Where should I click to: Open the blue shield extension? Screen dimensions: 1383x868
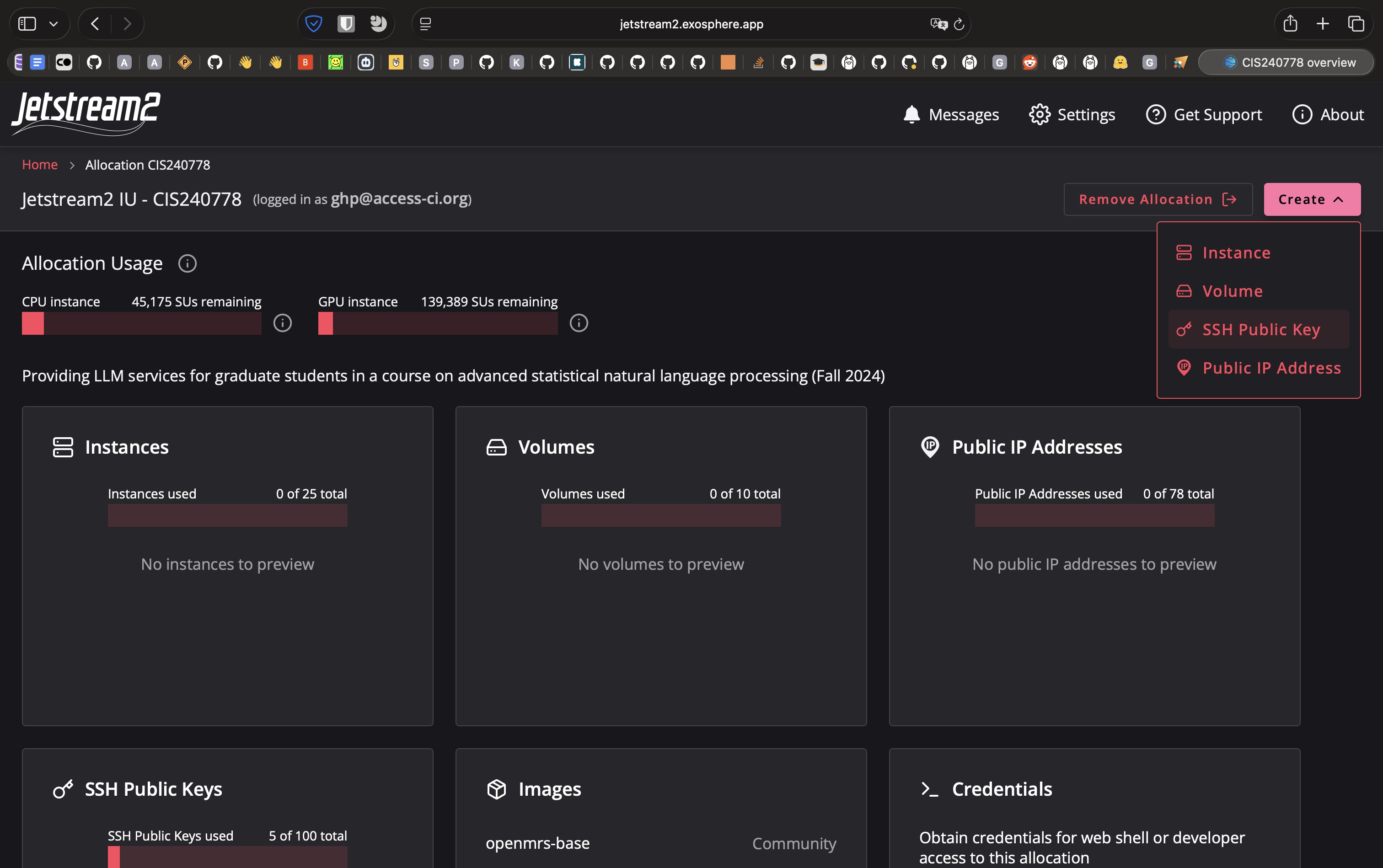[313, 23]
